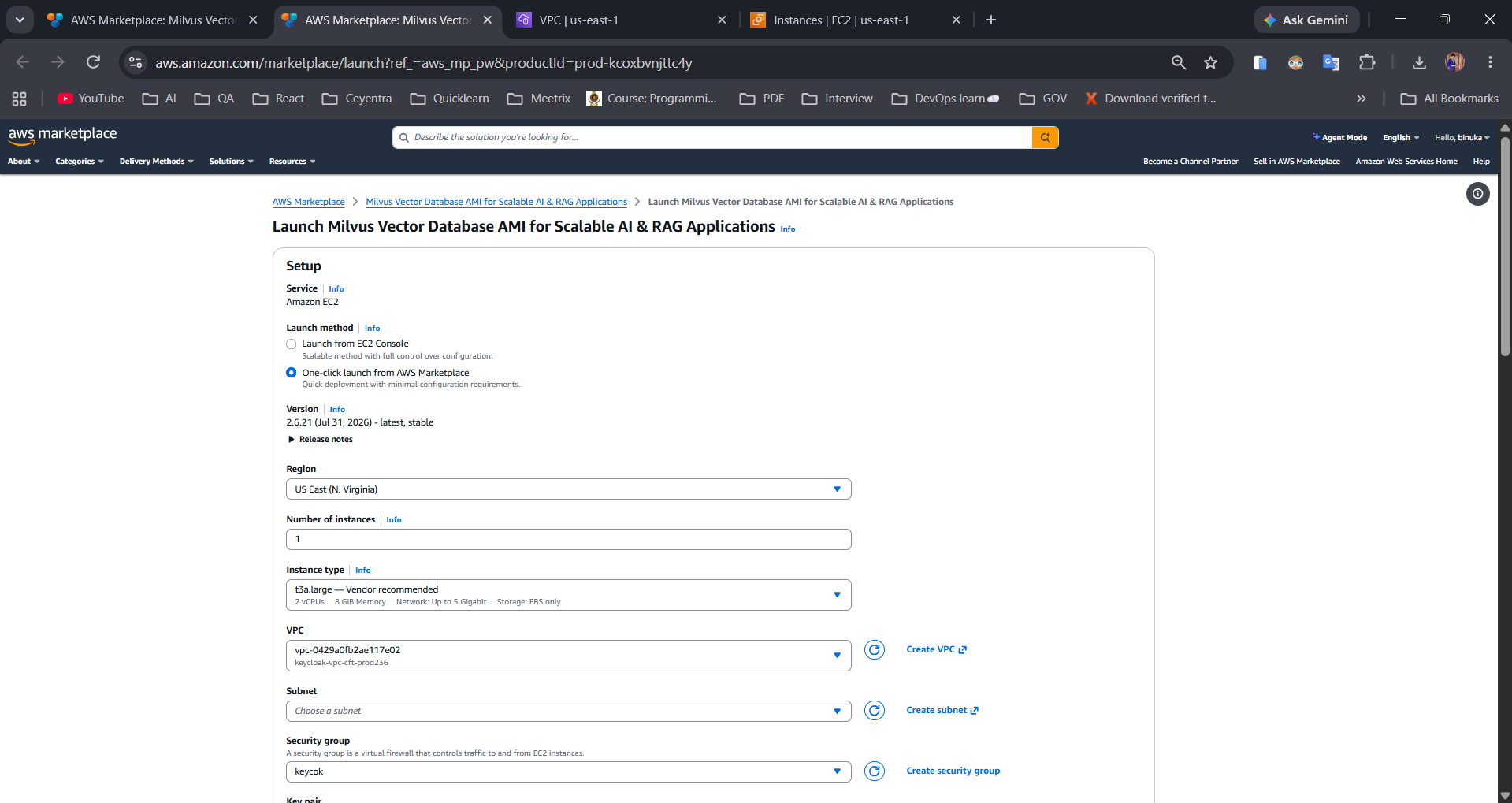Focus the marketplace search box
The width and height of the screenshot is (1512, 803).
click(712, 137)
